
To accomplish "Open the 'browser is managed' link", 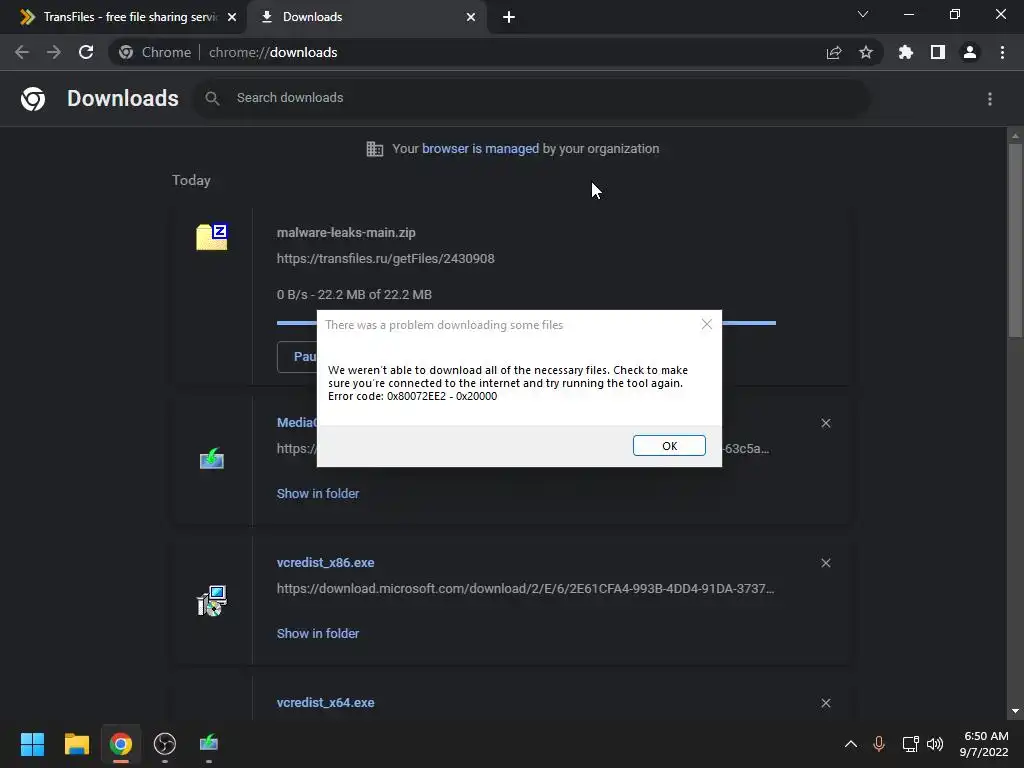I will (x=480, y=149).
